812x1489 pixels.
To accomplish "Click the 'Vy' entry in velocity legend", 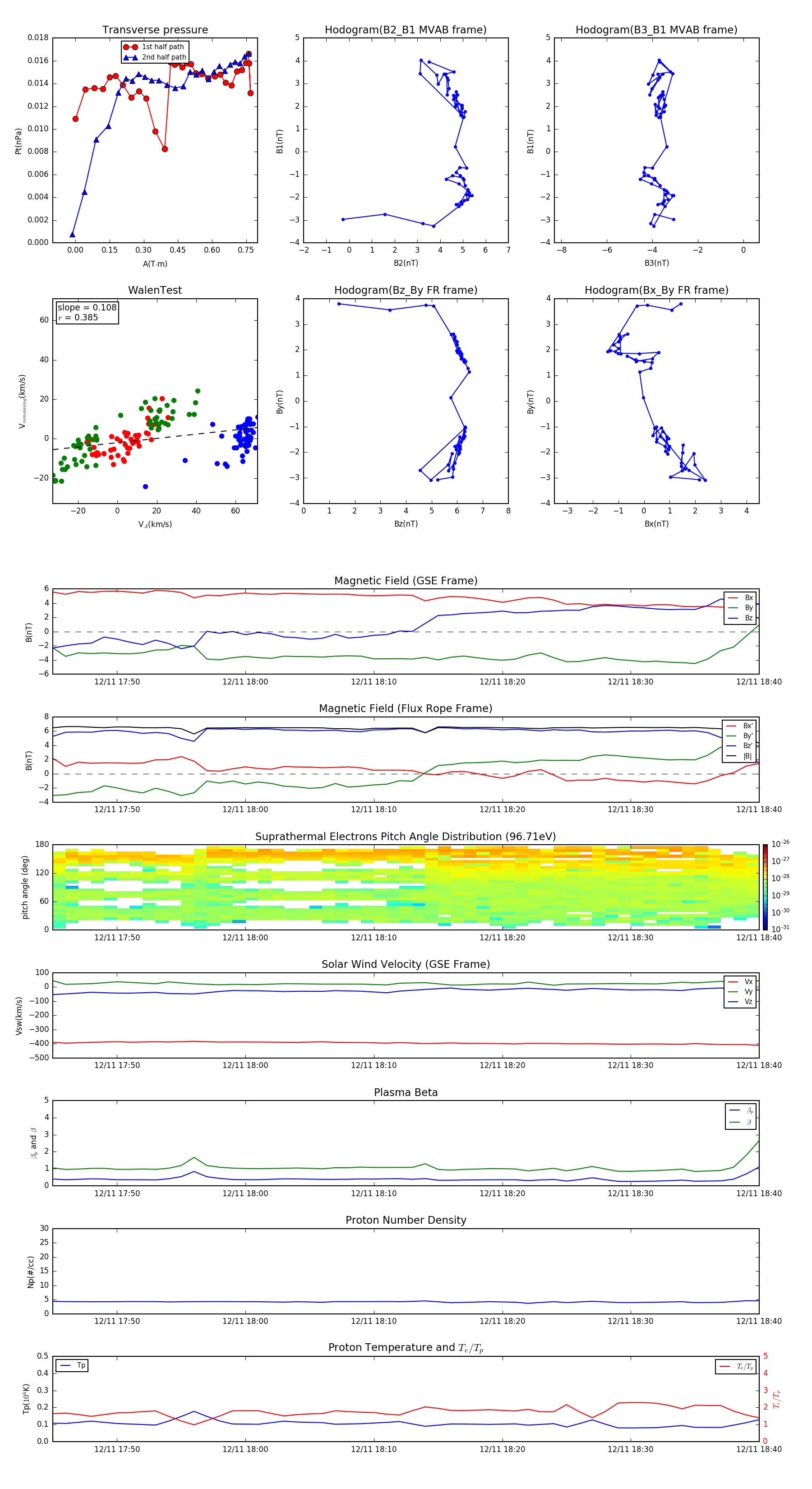I will coord(742,991).
